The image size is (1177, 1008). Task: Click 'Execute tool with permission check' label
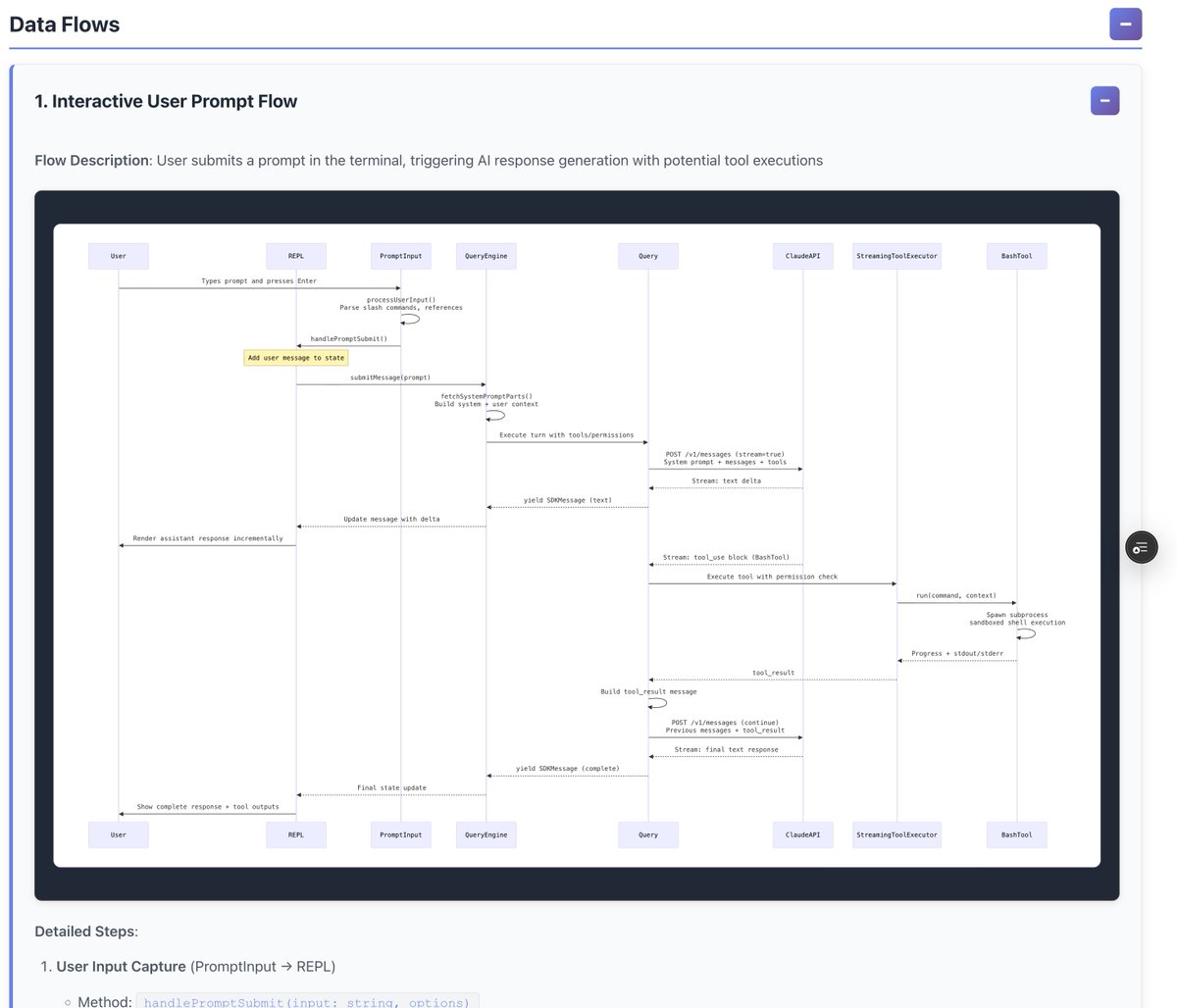tap(773, 577)
